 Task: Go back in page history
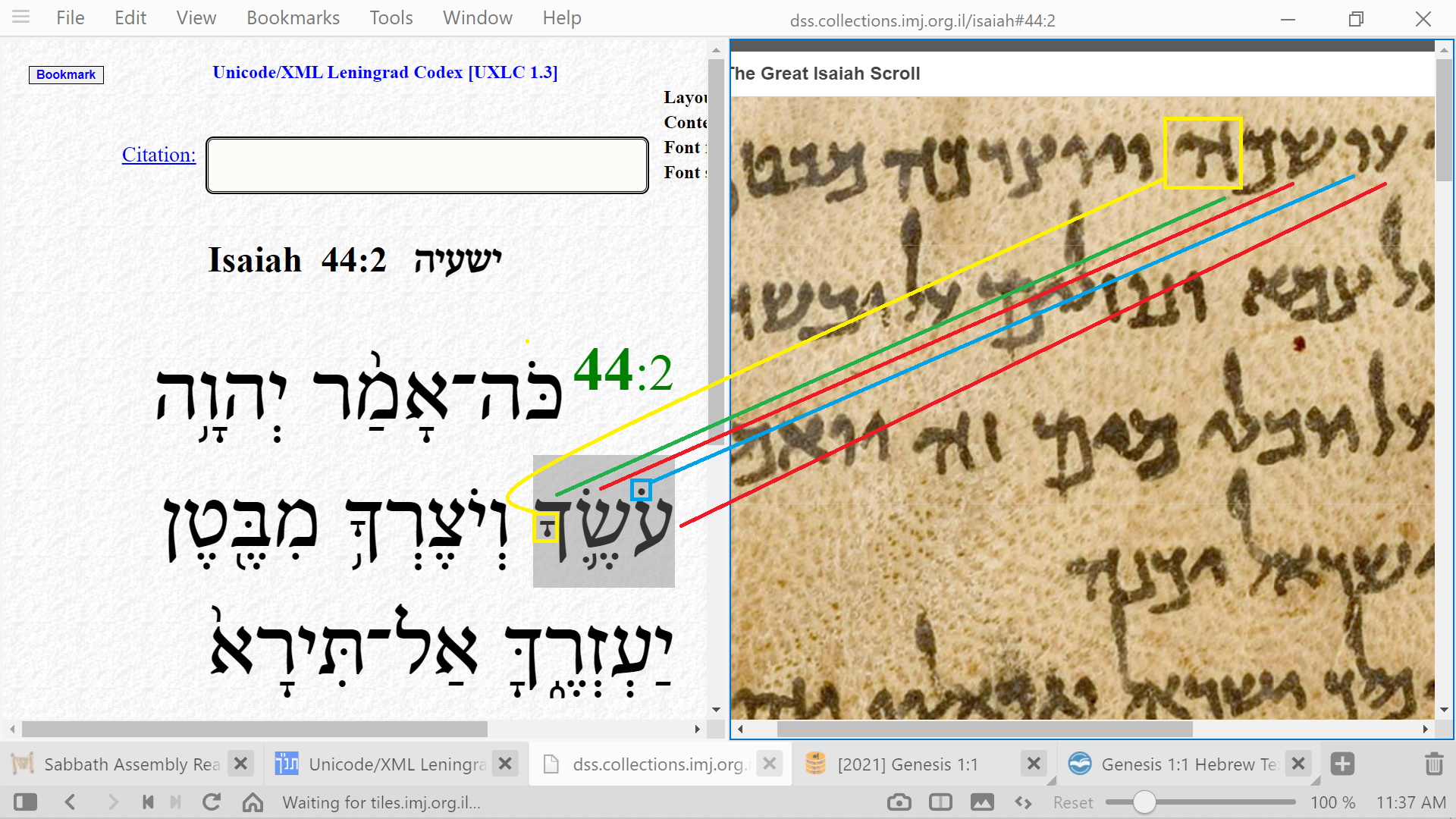(x=71, y=802)
